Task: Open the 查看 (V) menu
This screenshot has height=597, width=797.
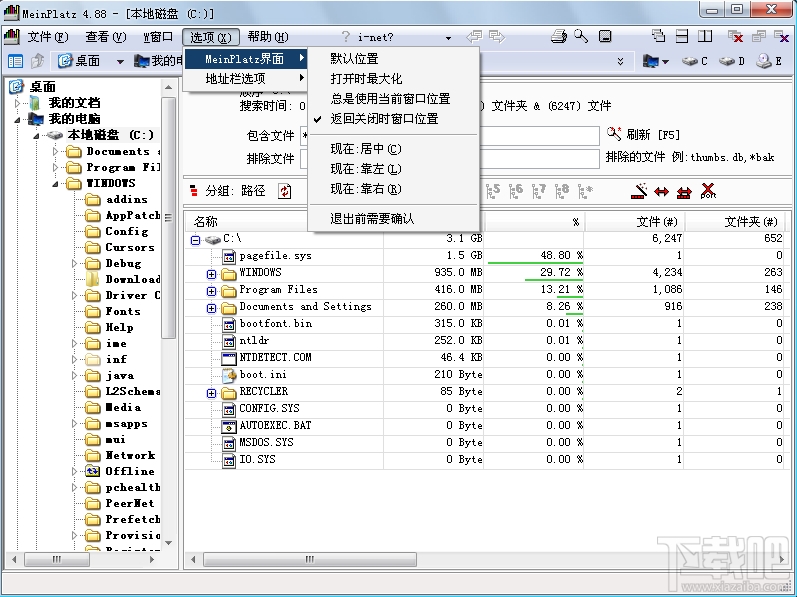Action: (x=106, y=37)
